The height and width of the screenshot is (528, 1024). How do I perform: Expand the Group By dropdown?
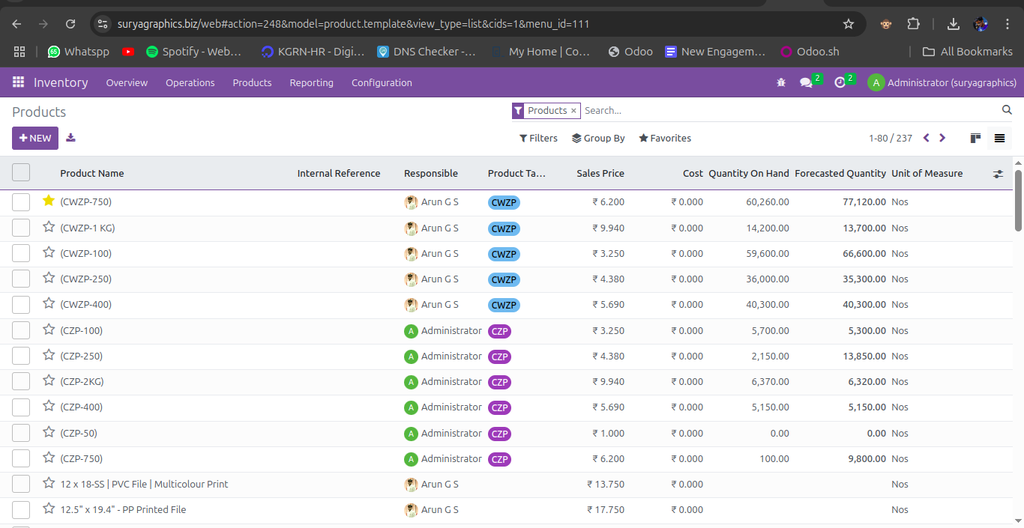[598, 138]
